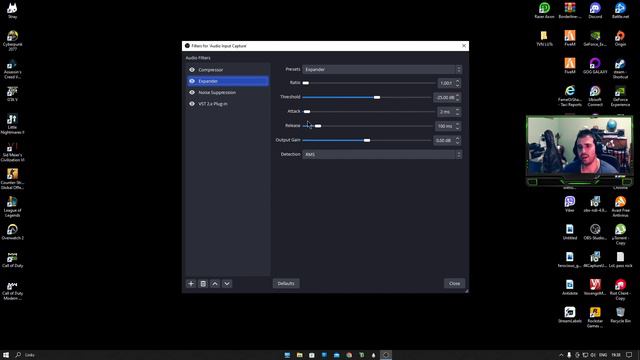Open the Riot Client - Copy icon
The height and width of the screenshot is (360, 640).
click(620, 290)
